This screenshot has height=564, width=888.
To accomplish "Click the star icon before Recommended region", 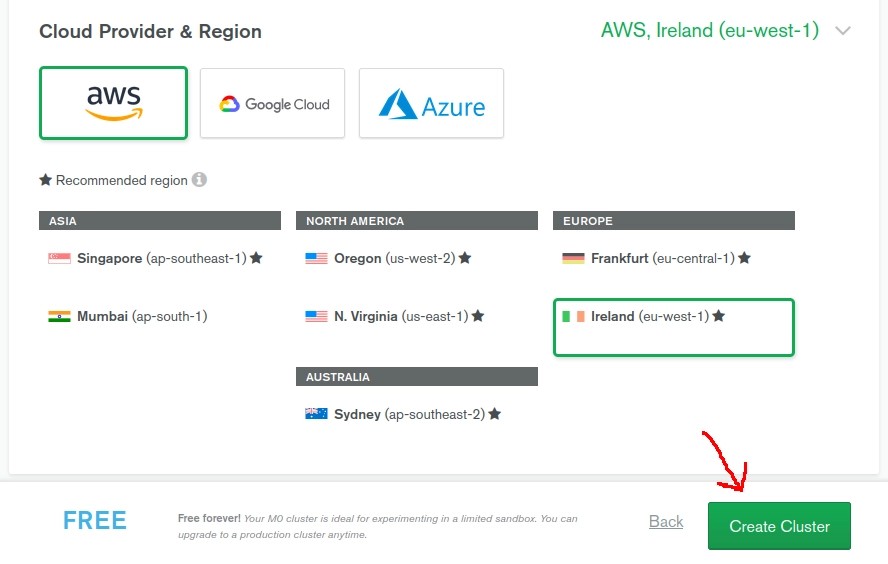I will [45, 180].
